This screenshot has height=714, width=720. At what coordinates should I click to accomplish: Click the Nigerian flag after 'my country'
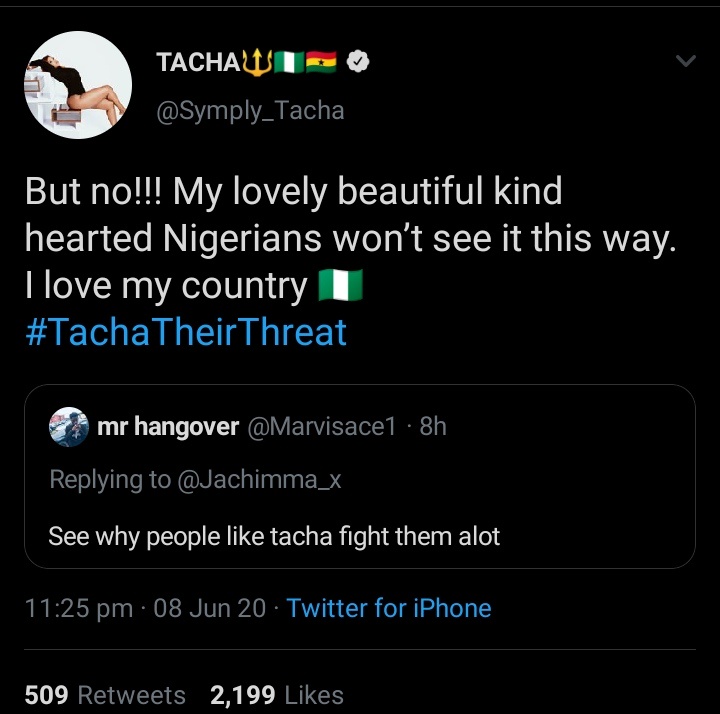pos(339,288)
